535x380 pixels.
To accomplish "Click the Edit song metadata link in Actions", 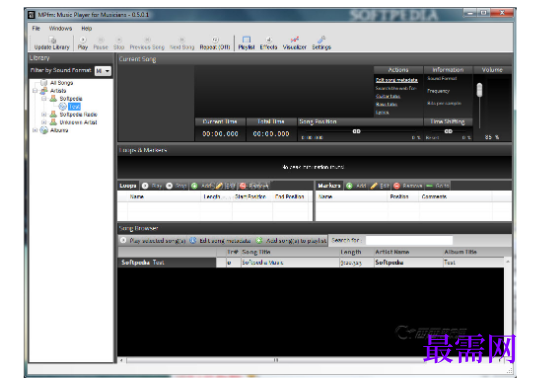I will 396,80.
